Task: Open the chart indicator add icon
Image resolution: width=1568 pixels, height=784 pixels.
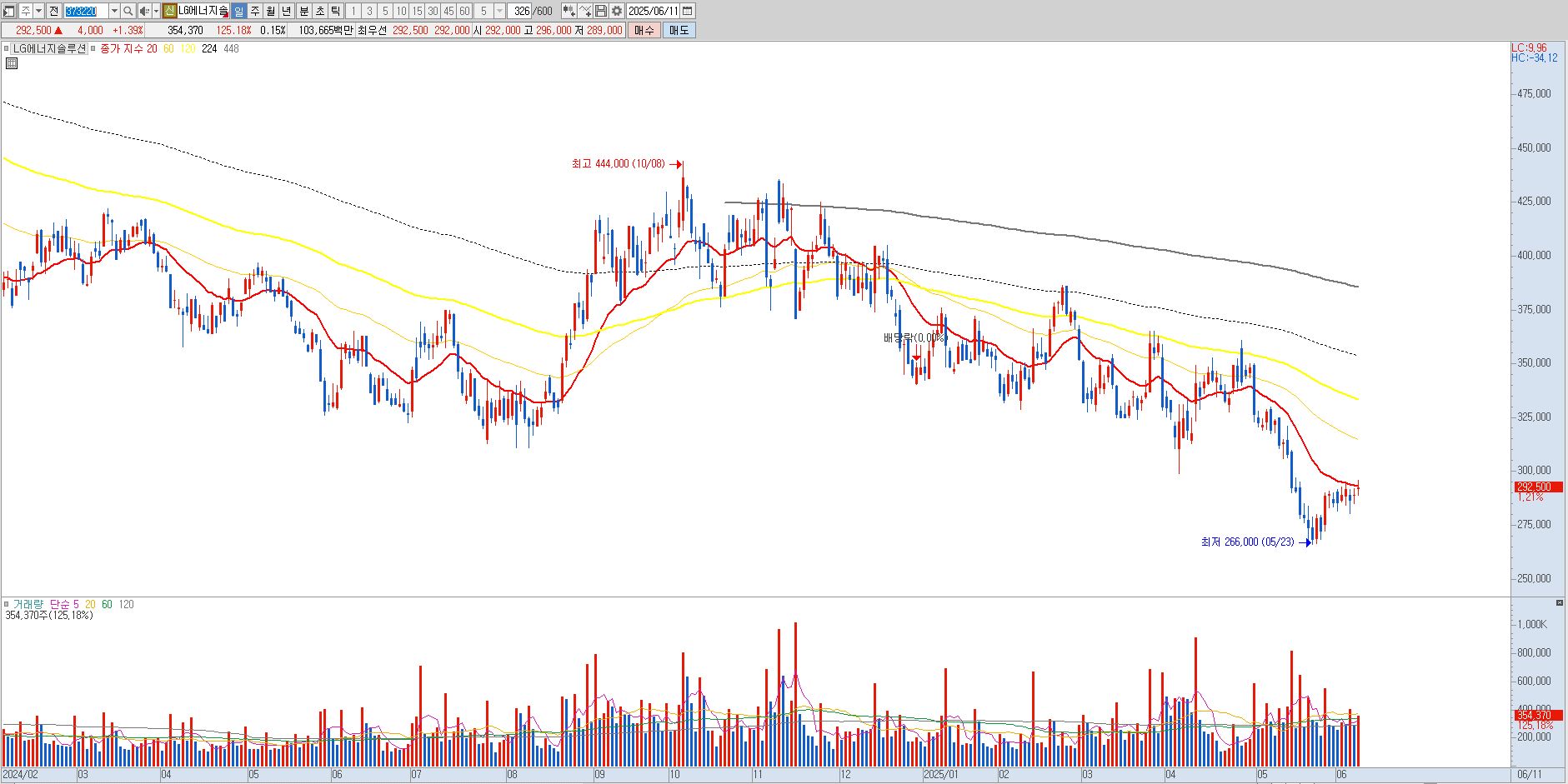Action: click(x=569, y=11)
